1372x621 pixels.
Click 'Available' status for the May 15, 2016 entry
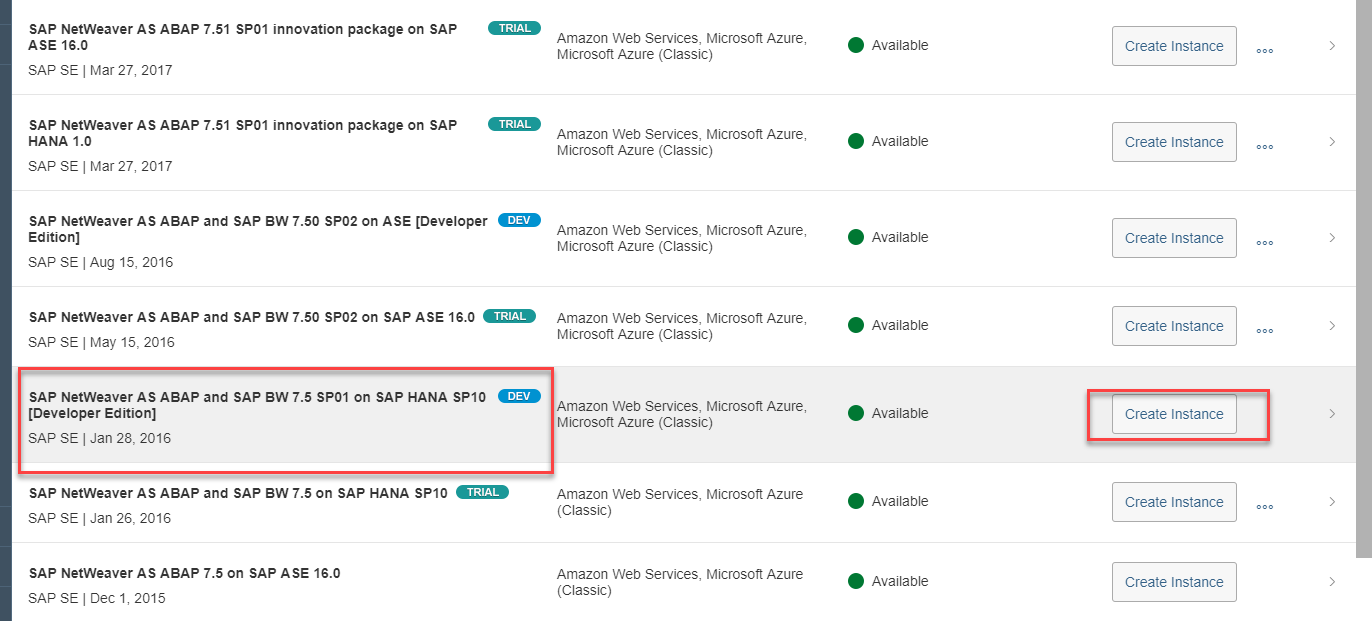pyautogui.click(x=900, y=325)
